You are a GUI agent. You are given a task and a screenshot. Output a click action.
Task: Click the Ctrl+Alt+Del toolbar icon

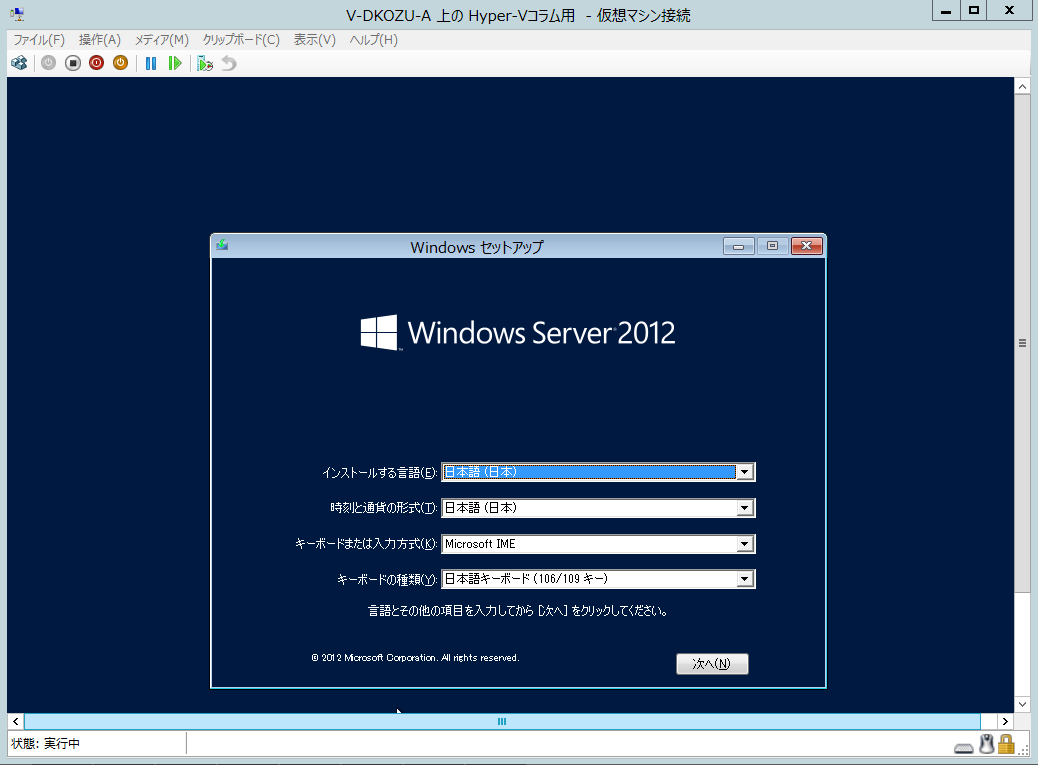pos(20,63)
